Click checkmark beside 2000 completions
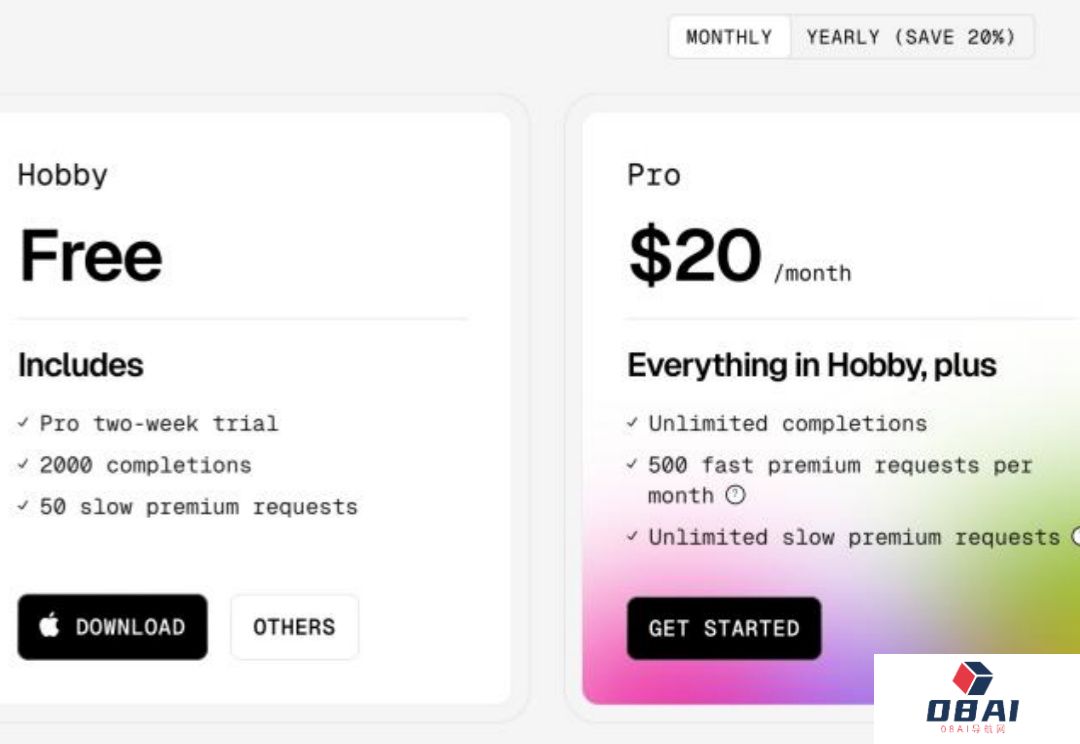Screen dimensions: 1080x744 tap(23, 464)
